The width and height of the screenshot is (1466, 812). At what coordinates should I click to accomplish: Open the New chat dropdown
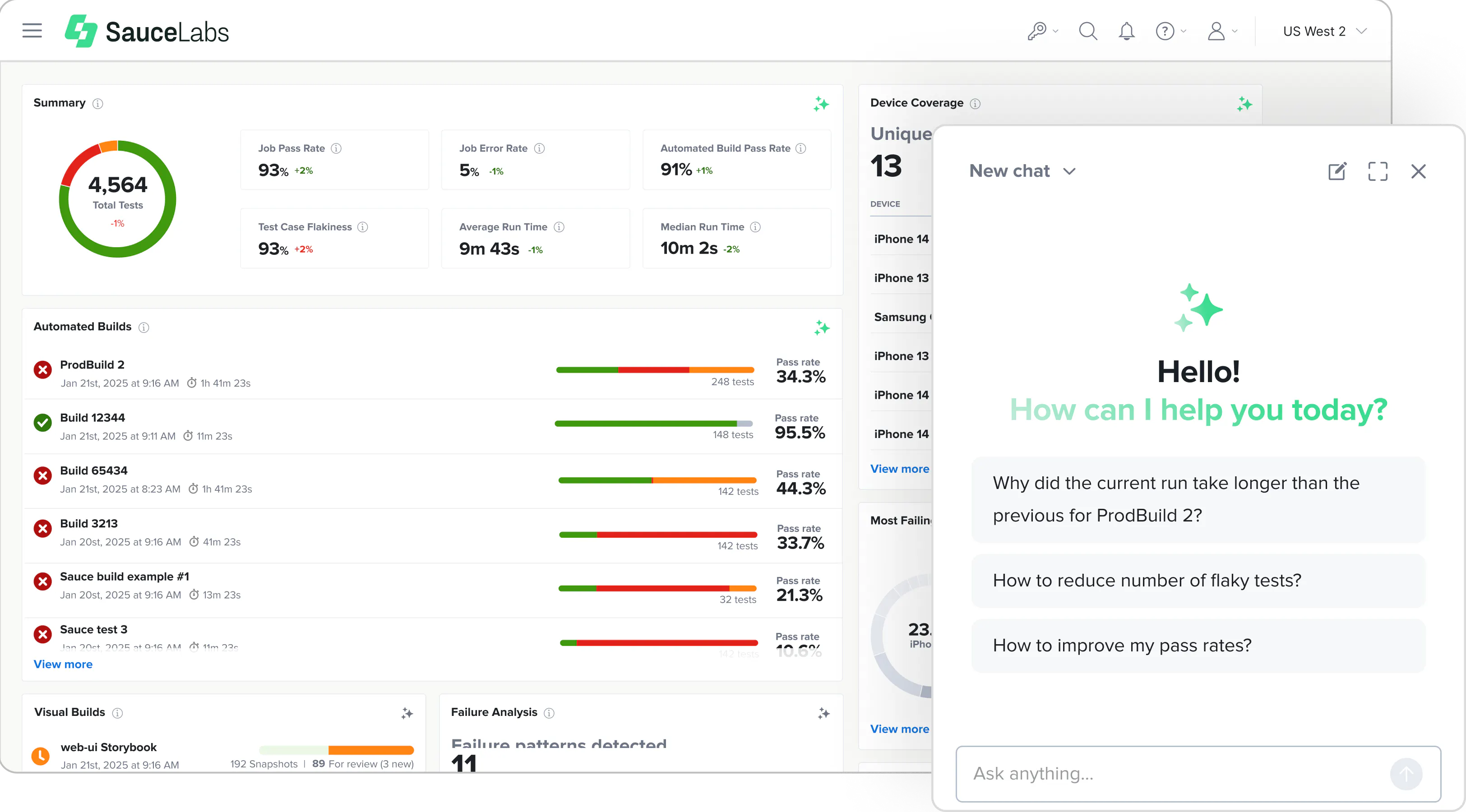(1022, 171)
